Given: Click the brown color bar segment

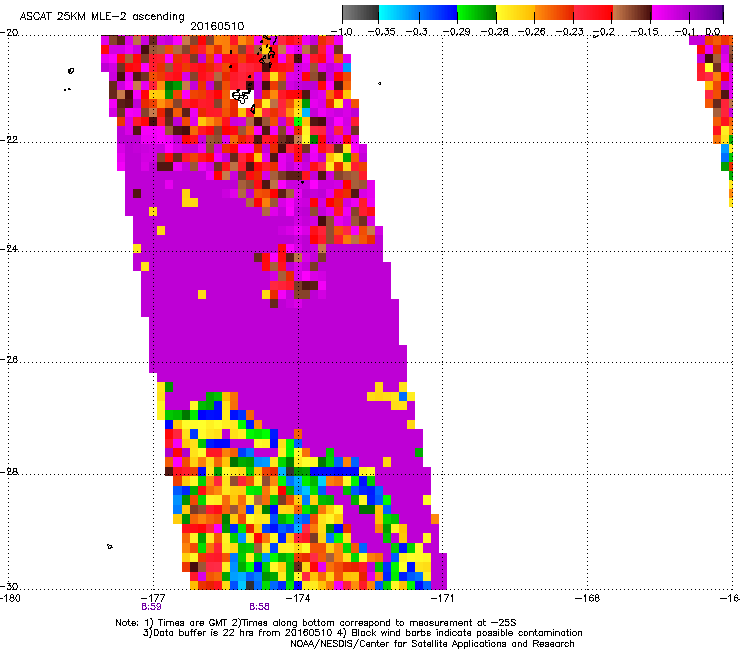Looking at the screenshot, I should (632, 12).
